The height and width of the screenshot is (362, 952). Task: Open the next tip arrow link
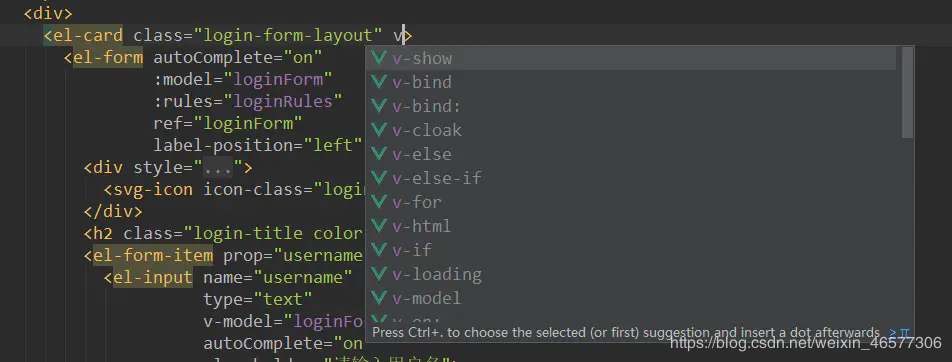(892, 333)
